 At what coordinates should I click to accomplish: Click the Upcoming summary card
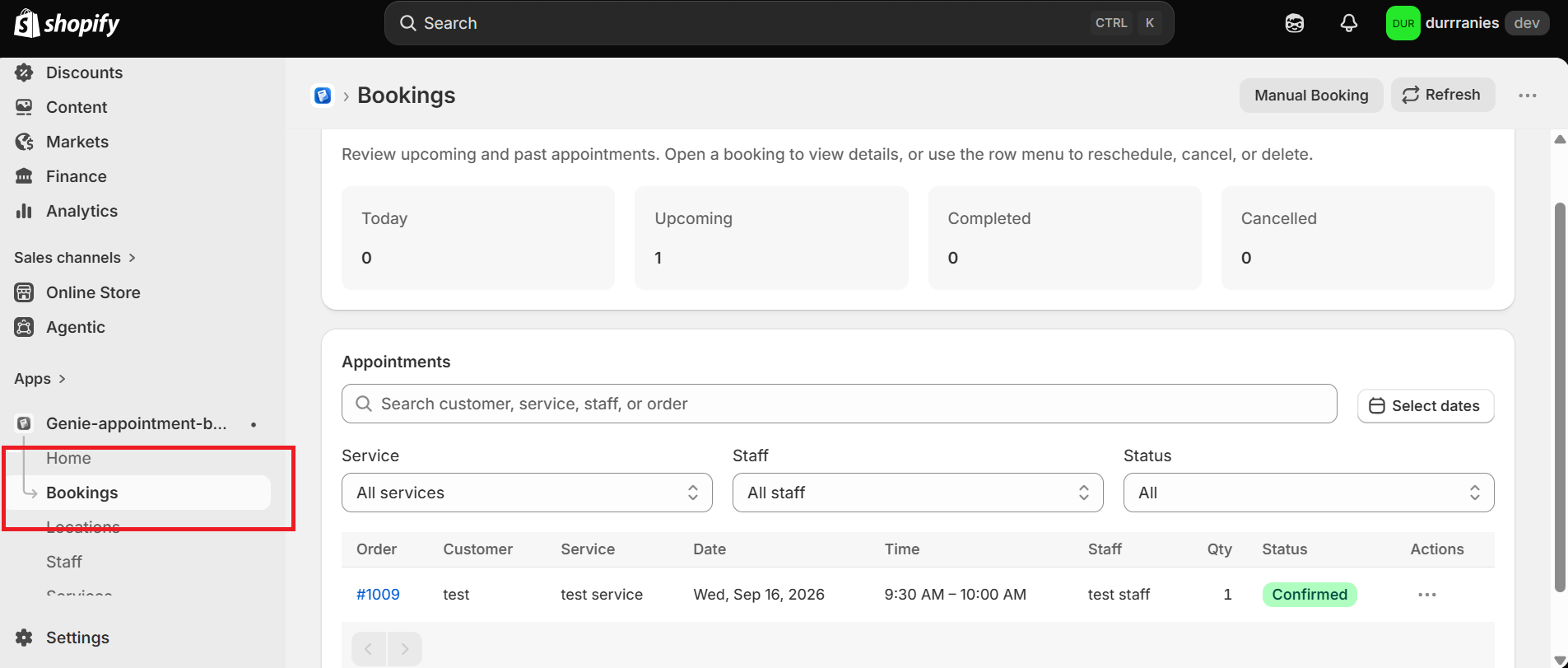(771, 238)
